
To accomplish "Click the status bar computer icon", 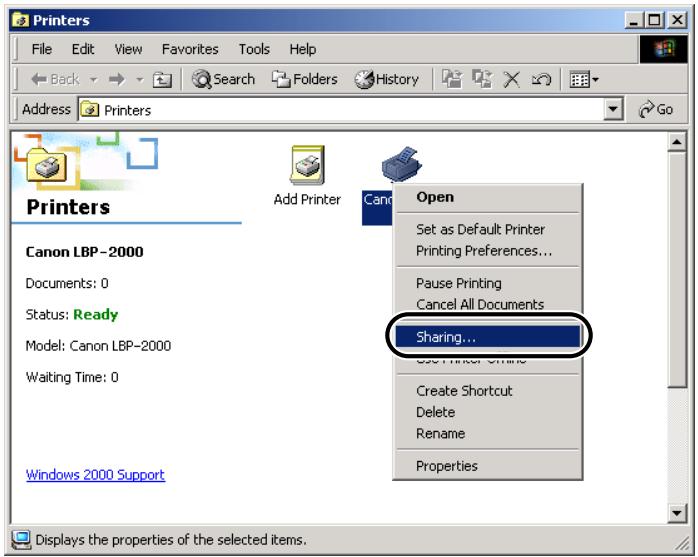I will [21, 539].
